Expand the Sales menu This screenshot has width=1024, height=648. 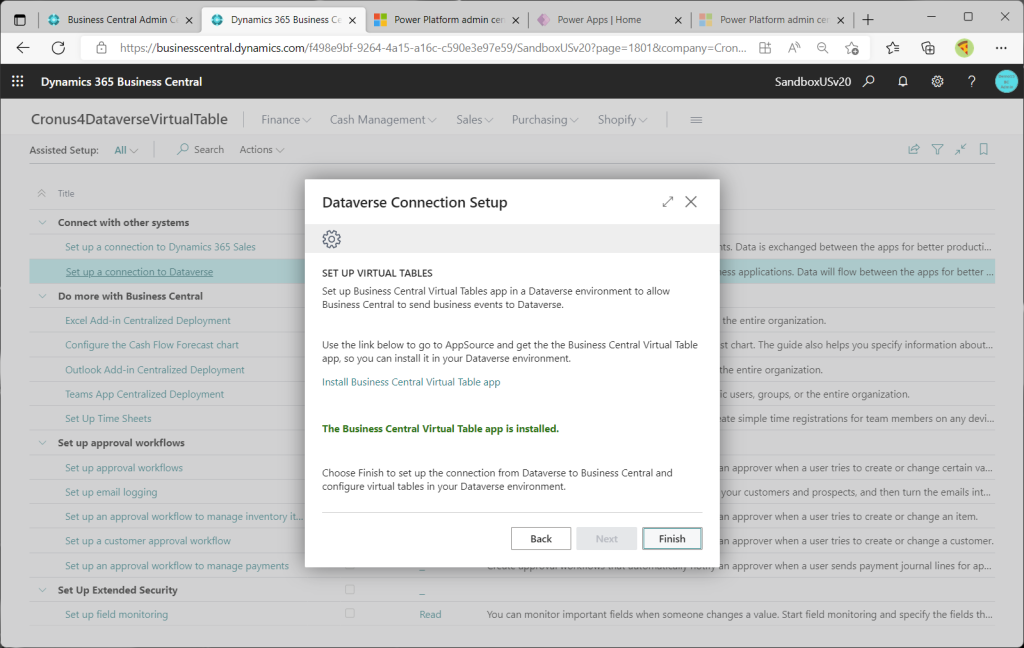click(x=475, y=120)
